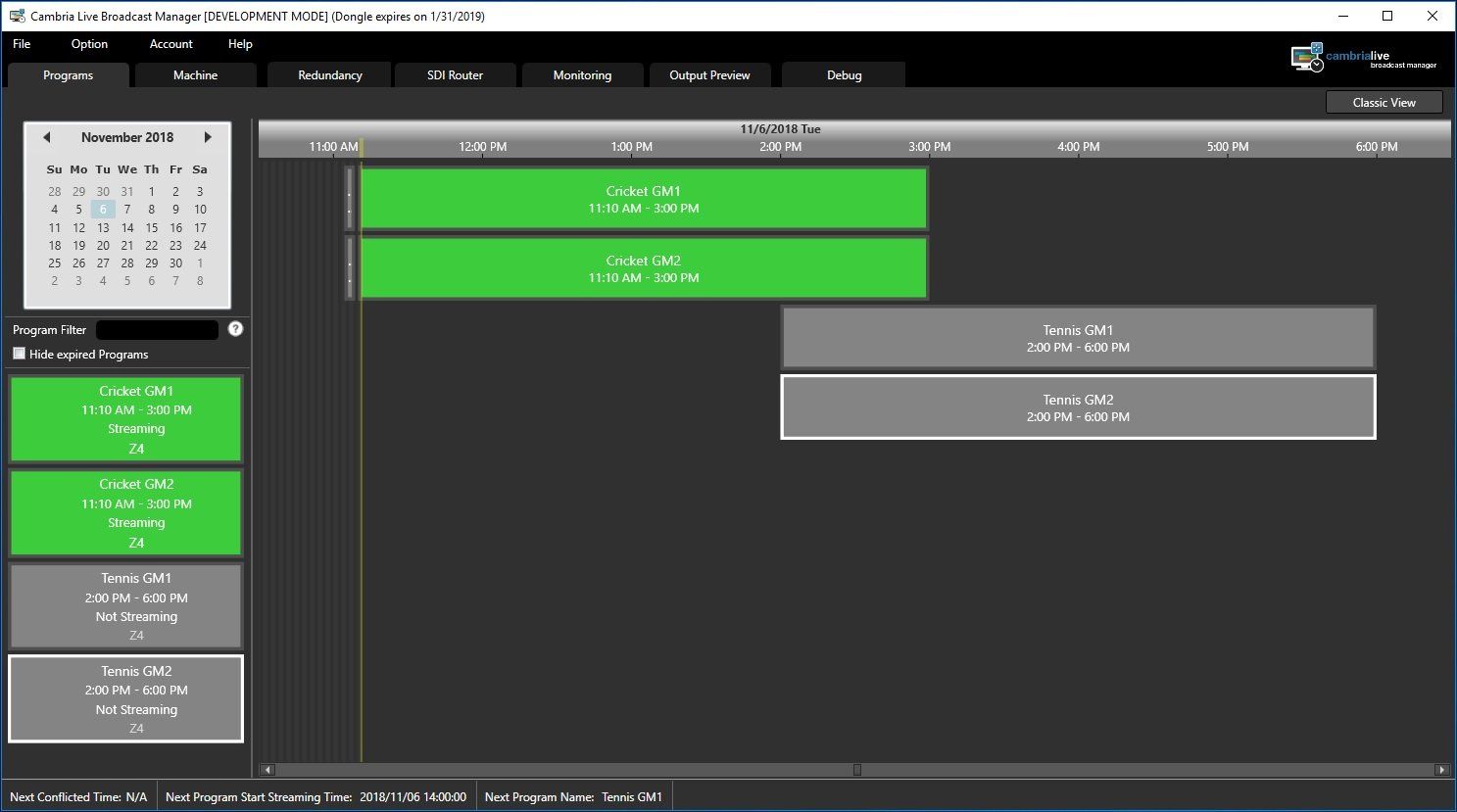This screenshot has height=812, width=1457.
Task: Switch to the Monitoring tab
Action: 582,75
